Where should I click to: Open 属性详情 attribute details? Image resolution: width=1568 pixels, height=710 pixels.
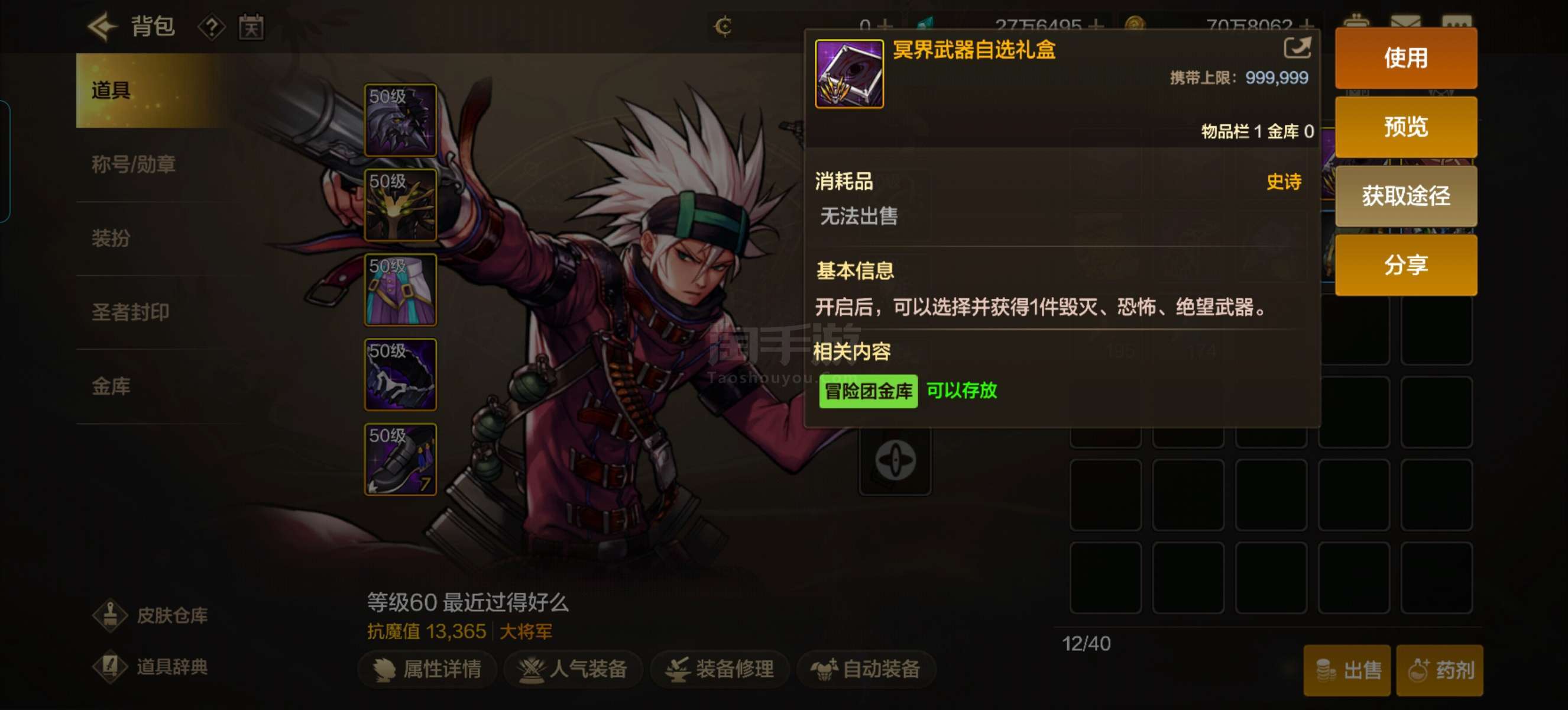427,669
